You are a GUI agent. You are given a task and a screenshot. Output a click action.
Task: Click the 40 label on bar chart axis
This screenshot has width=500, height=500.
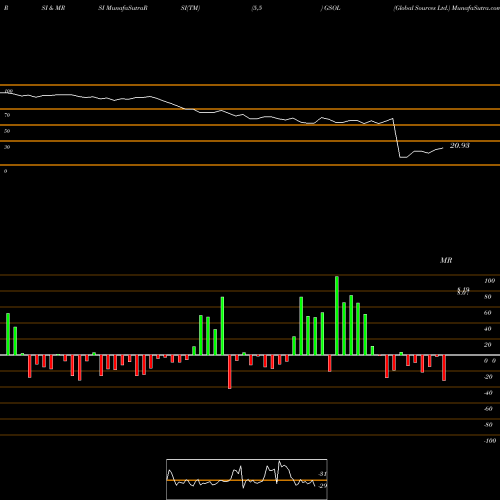point(487,329)
